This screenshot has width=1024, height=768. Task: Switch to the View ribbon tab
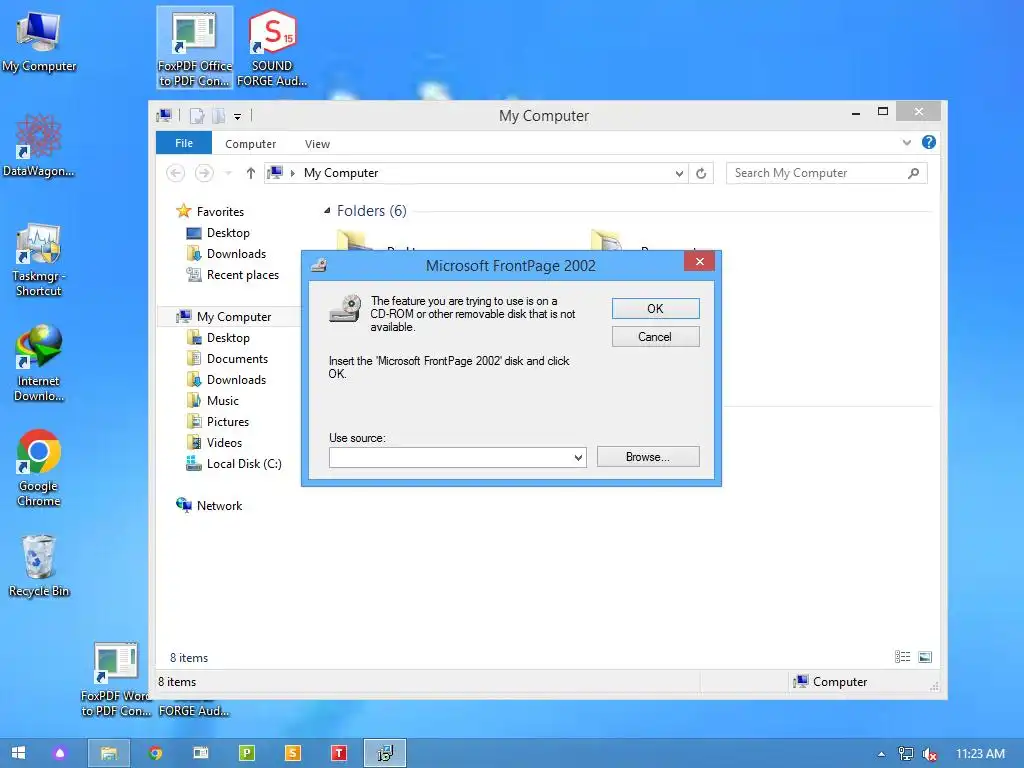(317, 144)
